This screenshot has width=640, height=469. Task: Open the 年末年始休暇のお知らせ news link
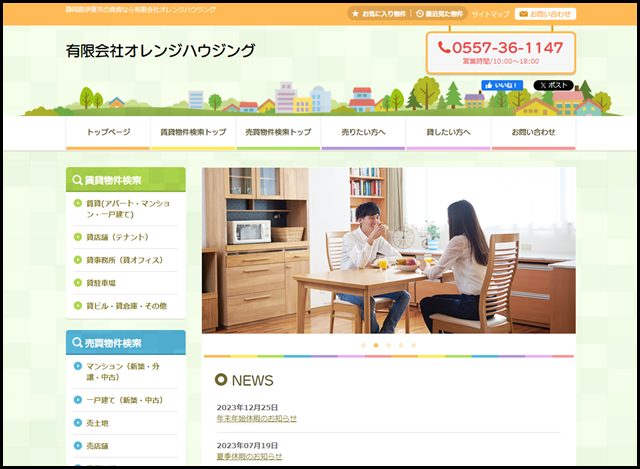[x=256, y=418]
